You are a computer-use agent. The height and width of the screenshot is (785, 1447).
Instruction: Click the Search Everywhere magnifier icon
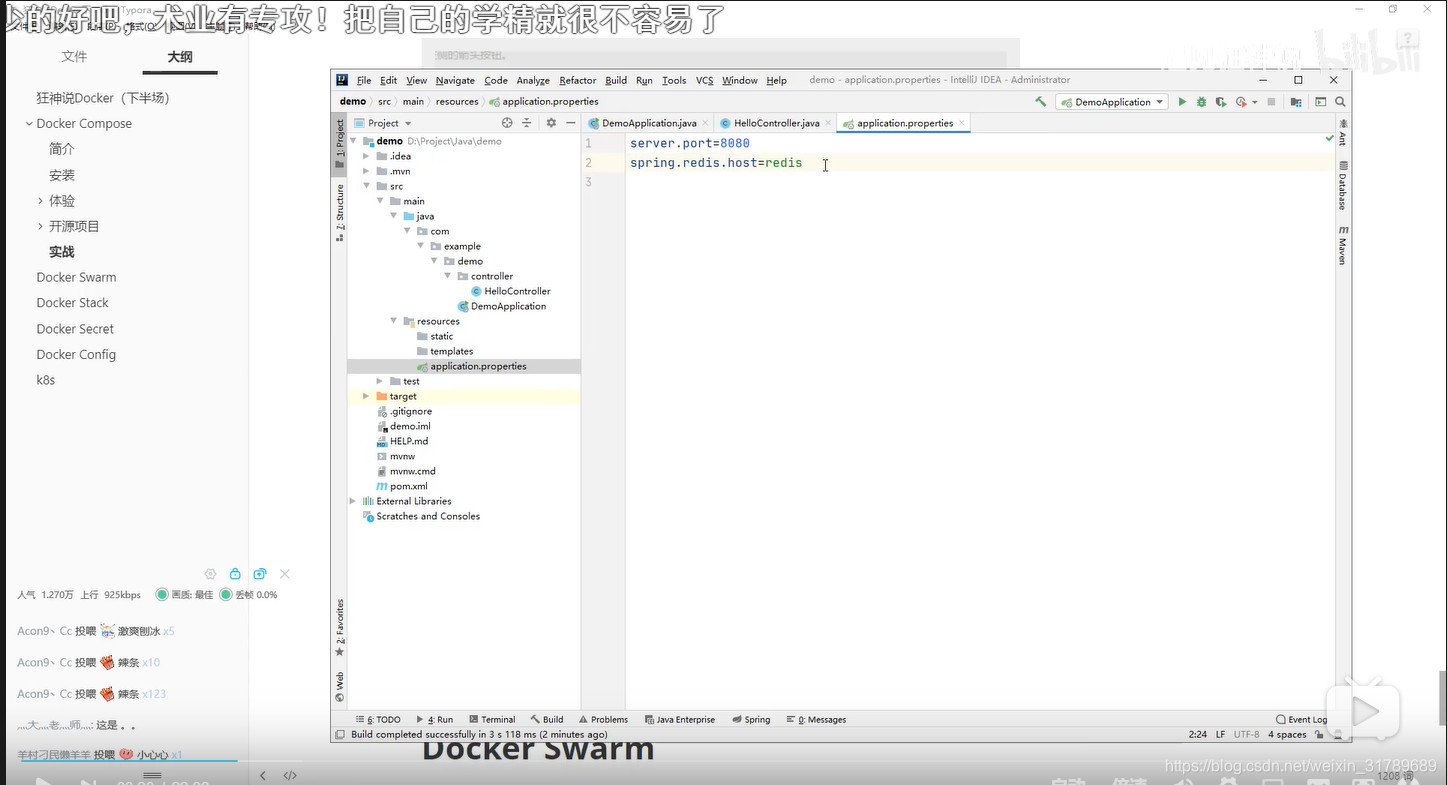(x=1340, y=102)
